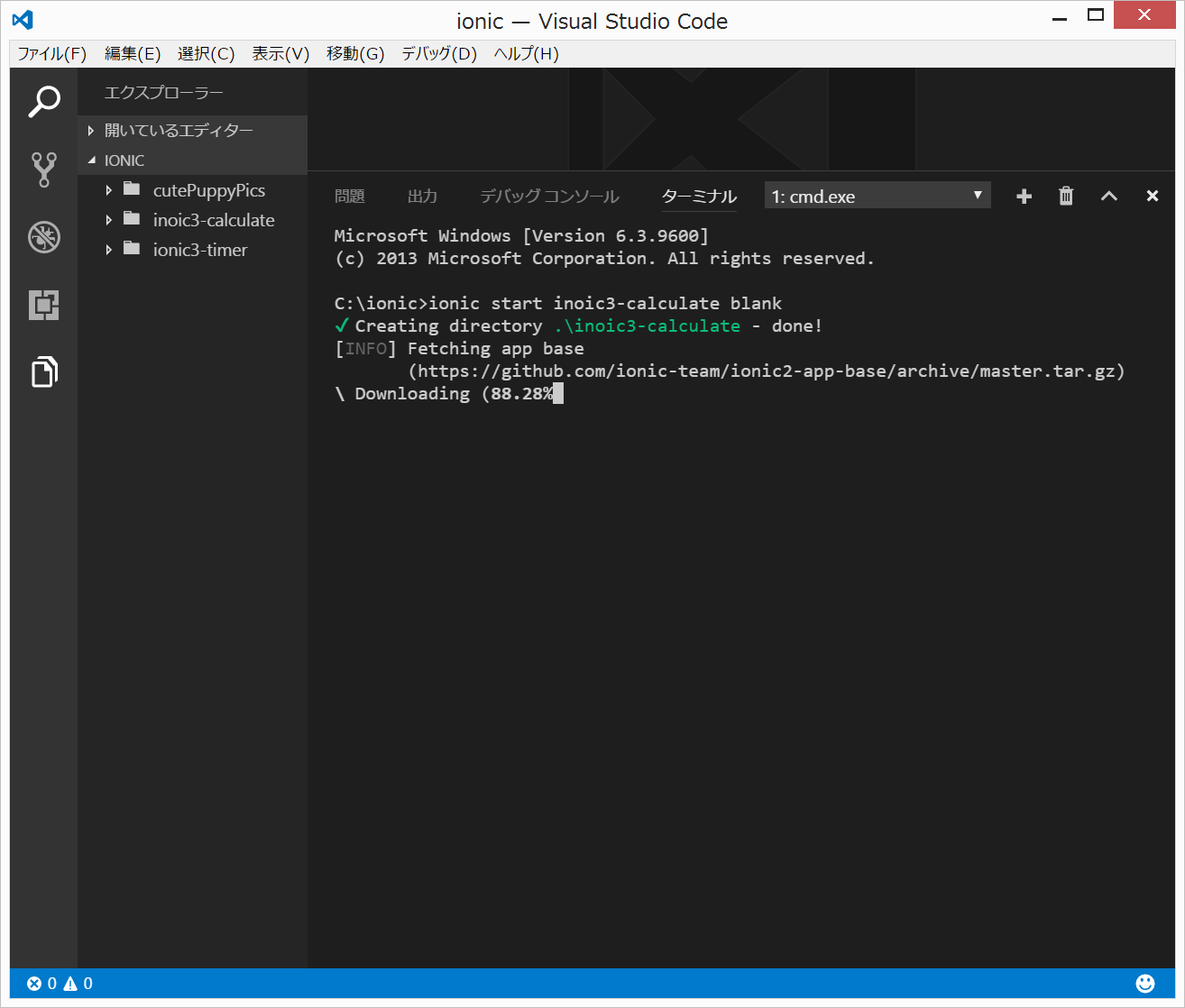Kill terminal using trash can icon
1185x1008 pixels.
point(1066,197)
